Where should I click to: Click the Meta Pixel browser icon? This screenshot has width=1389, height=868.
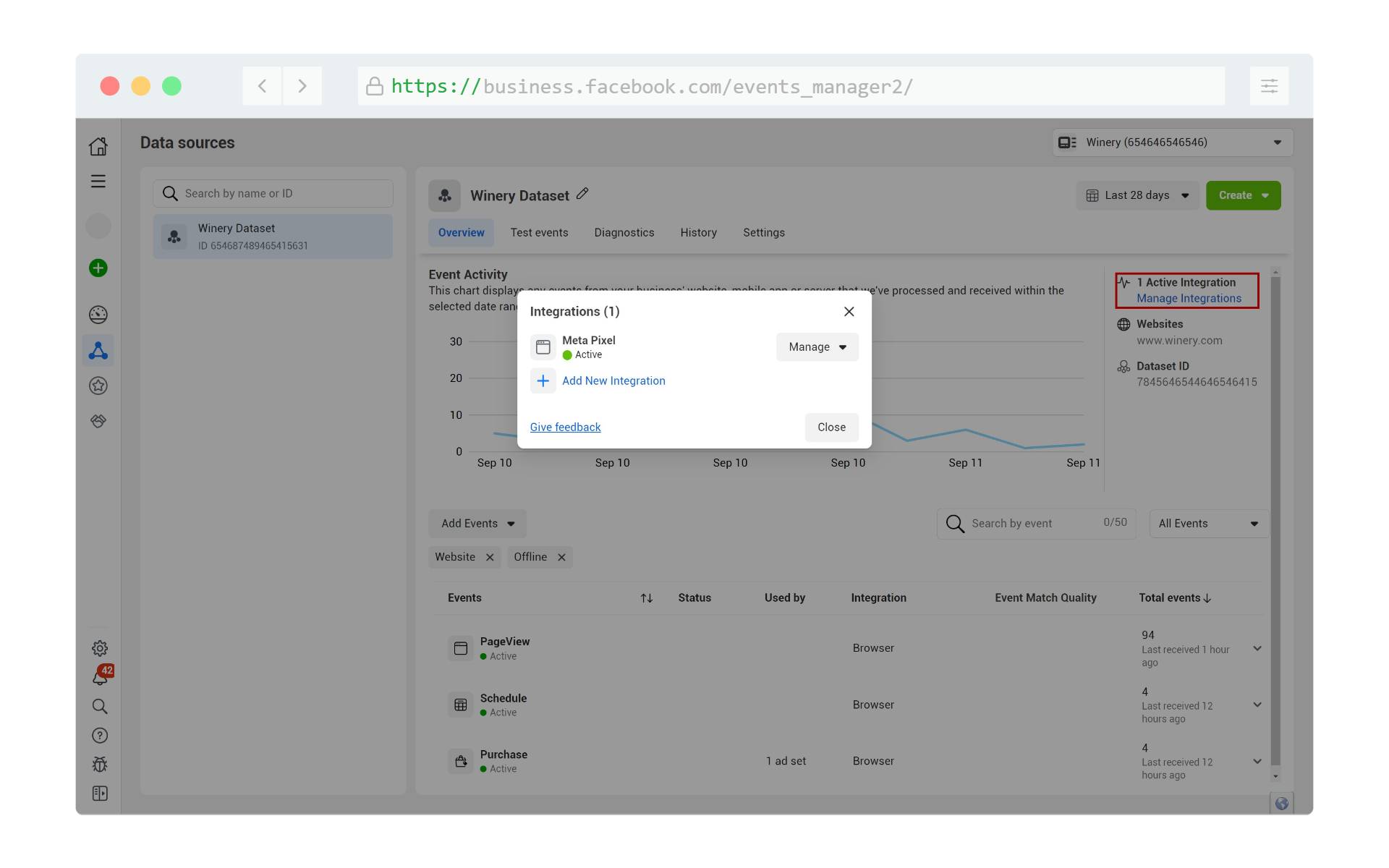543,347
